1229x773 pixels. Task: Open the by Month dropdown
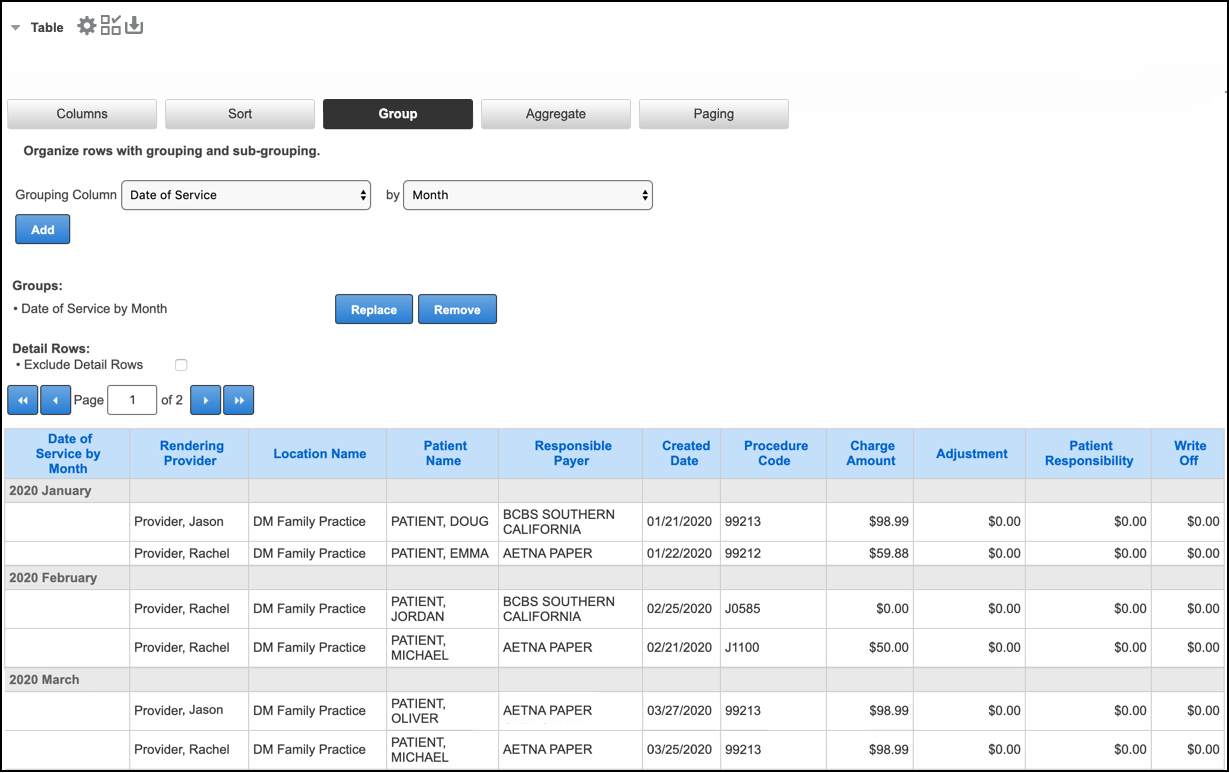pyautogui.click(x=527, y=195)
